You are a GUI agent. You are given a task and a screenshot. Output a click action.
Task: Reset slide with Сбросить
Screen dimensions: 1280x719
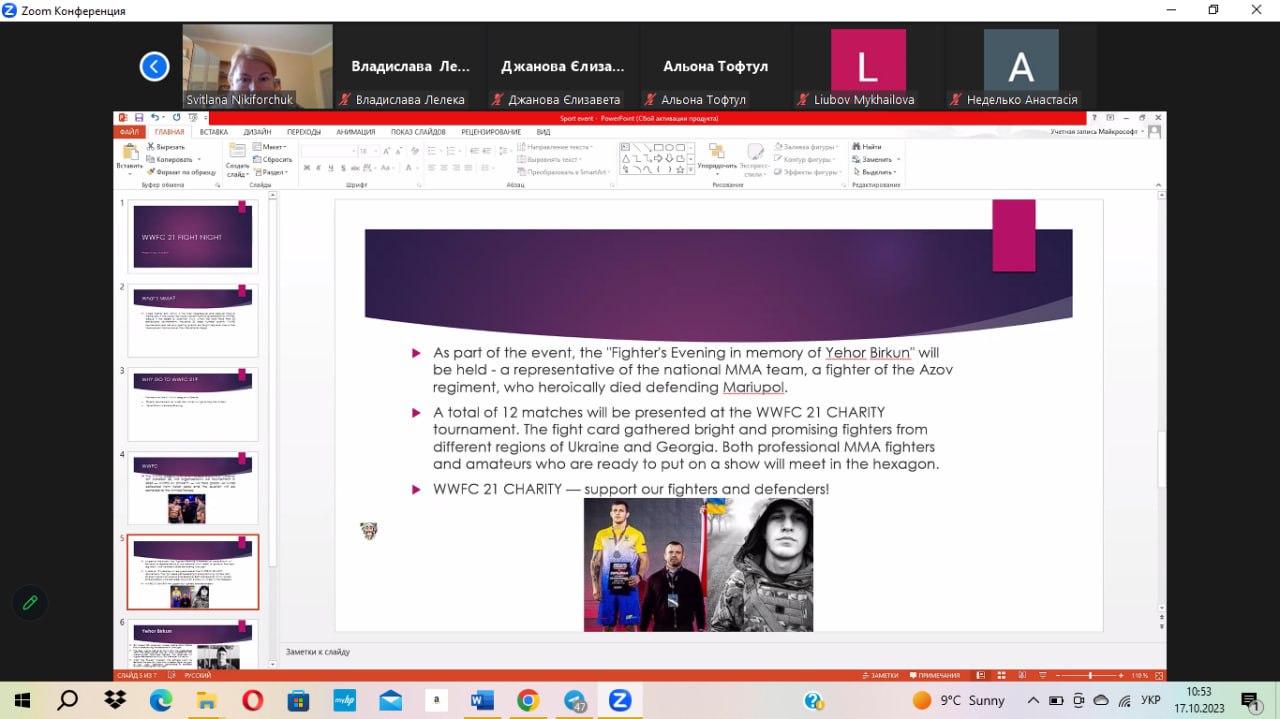point(272,159)
